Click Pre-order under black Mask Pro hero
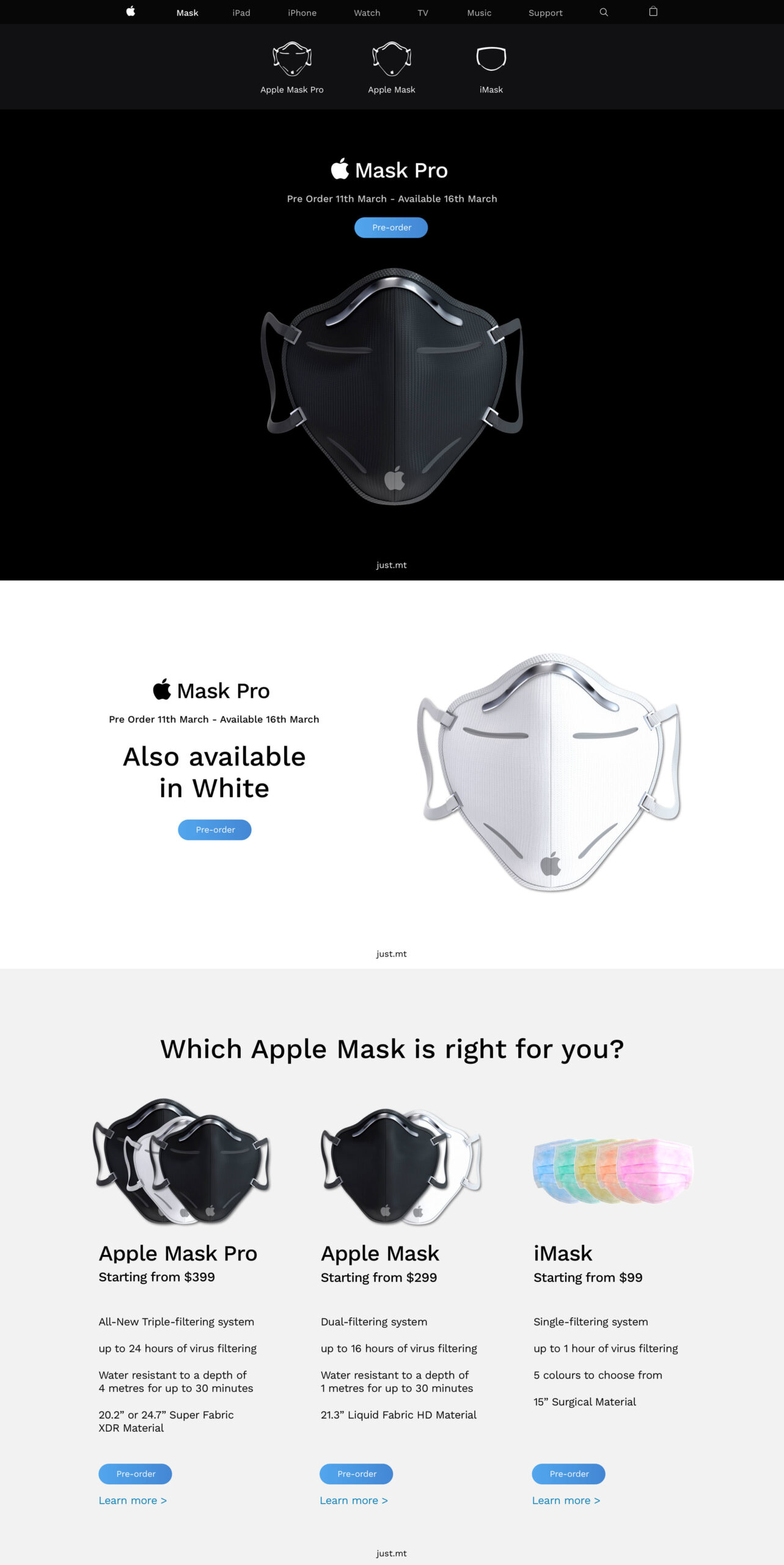Viewport: 784px width, 1565px height. (391, 227)
